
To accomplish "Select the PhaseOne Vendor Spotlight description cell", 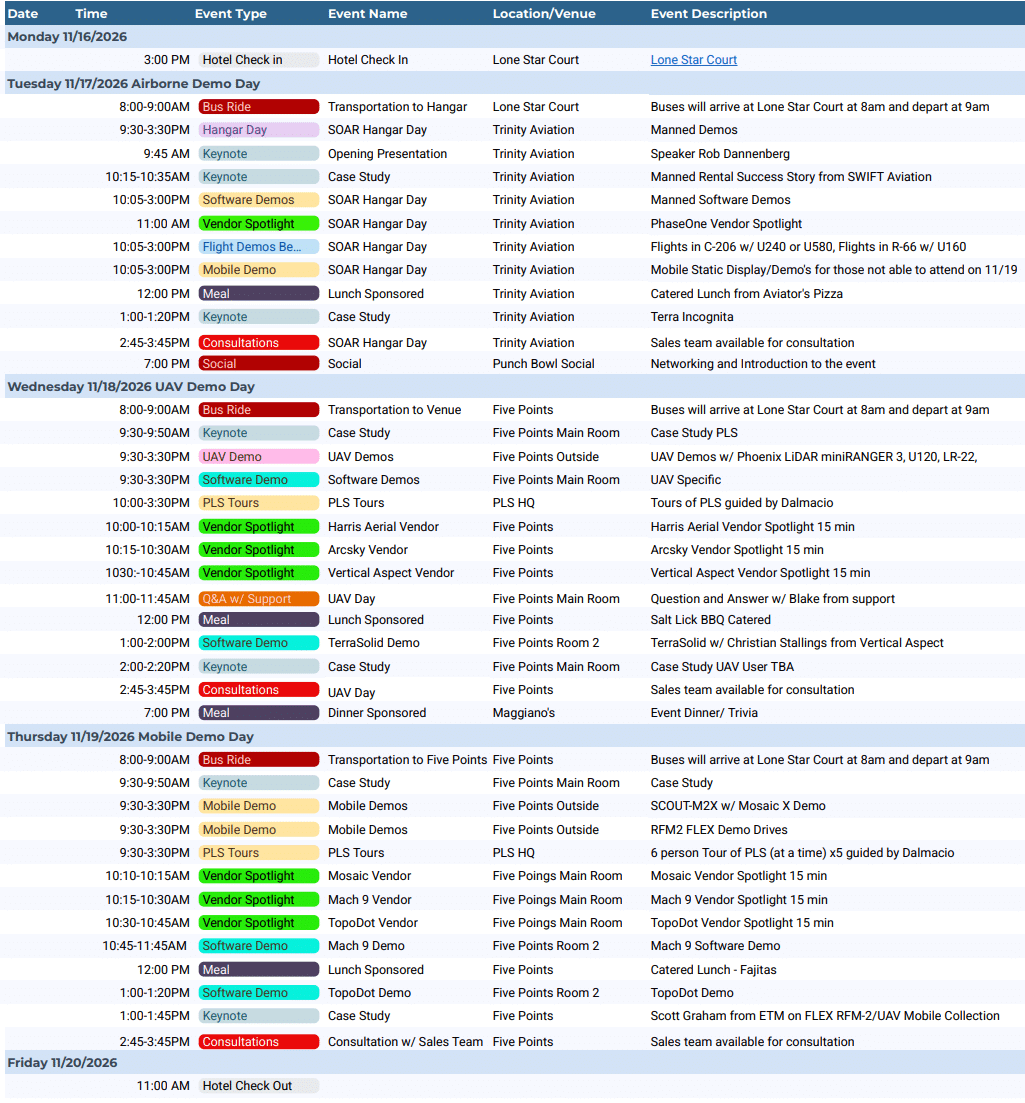I will tap(726, 224).
